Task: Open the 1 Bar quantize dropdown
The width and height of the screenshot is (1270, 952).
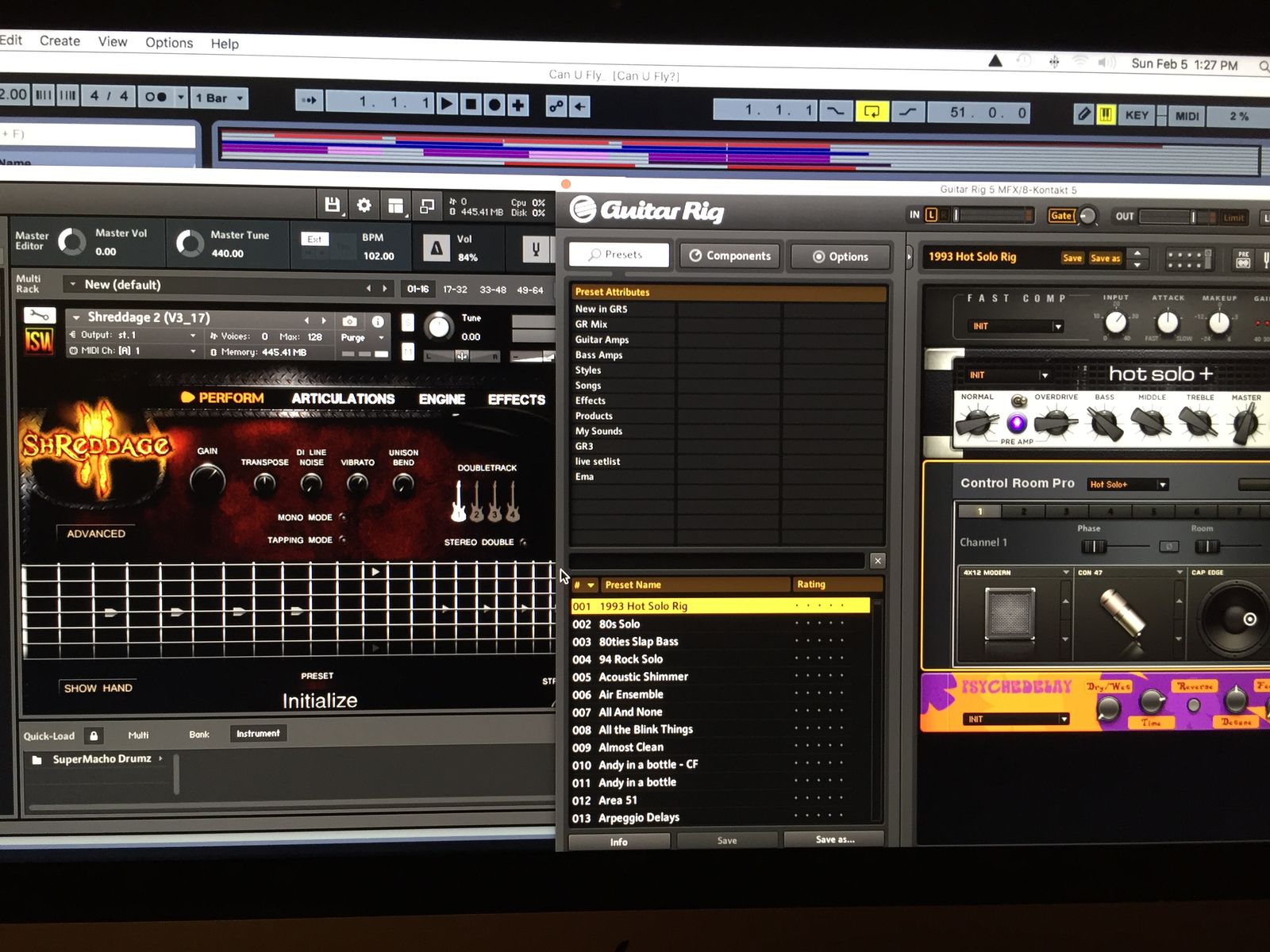Action: pyautogui.click(x=221, y=98)
